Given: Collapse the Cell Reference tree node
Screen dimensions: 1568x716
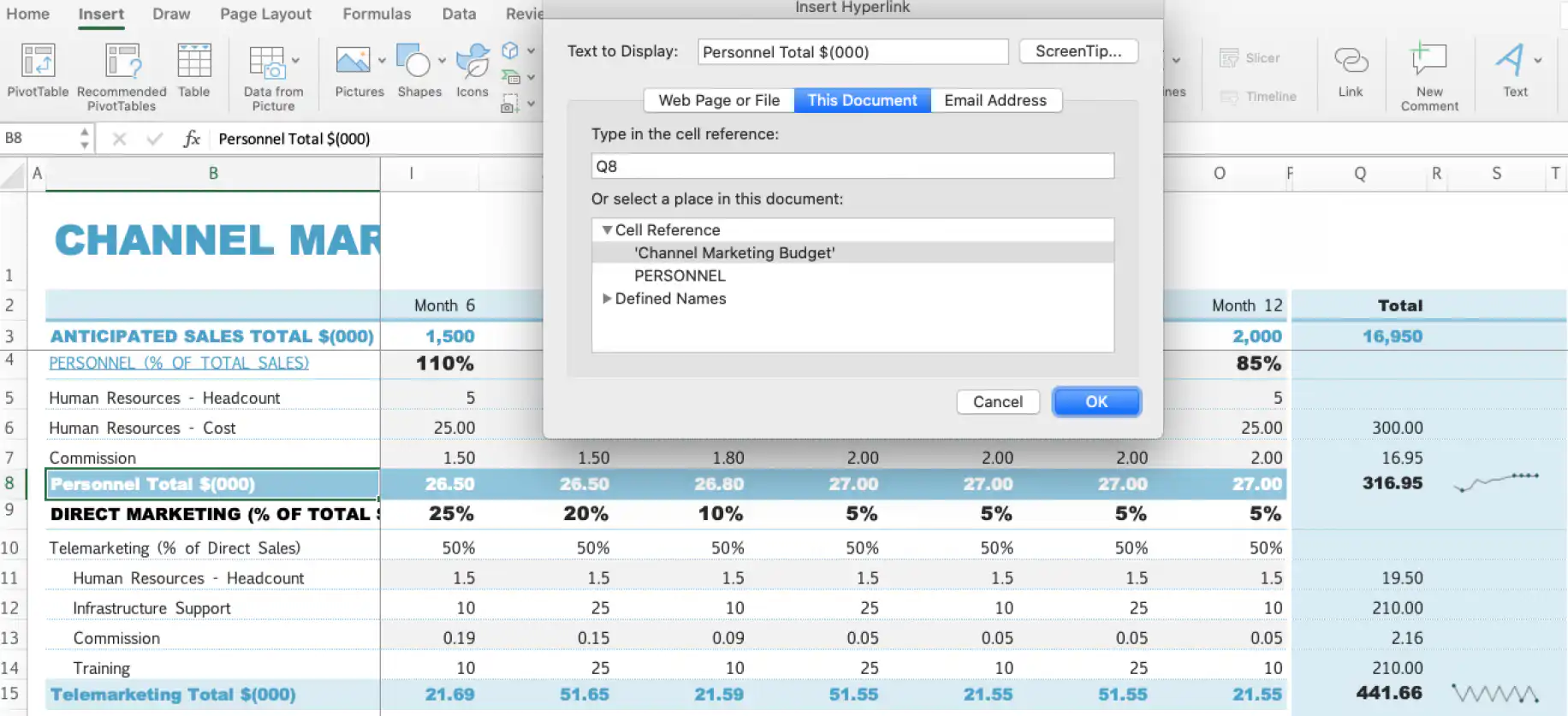Looking at the screenshot, I should 607,230.
